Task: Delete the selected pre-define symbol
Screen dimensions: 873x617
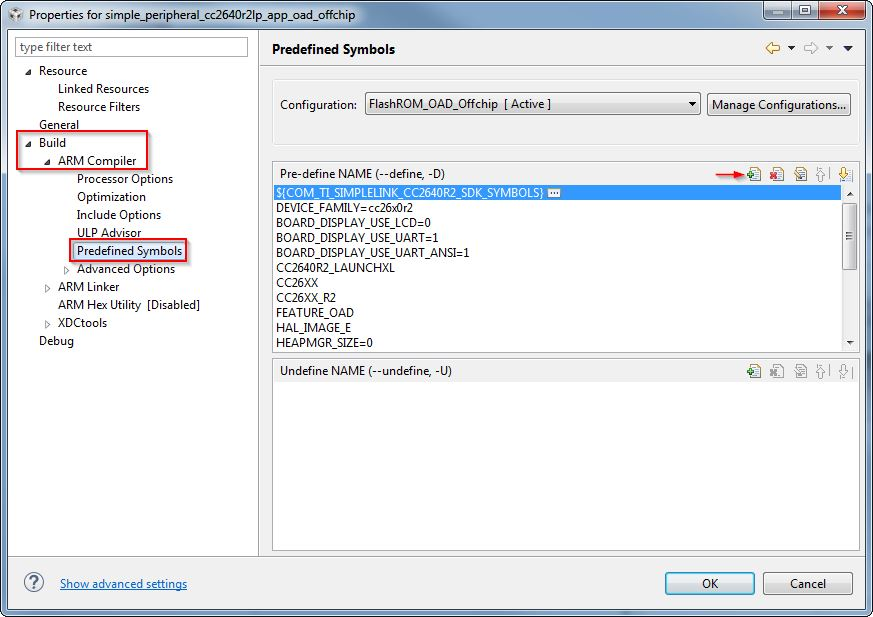Action: 777,174
